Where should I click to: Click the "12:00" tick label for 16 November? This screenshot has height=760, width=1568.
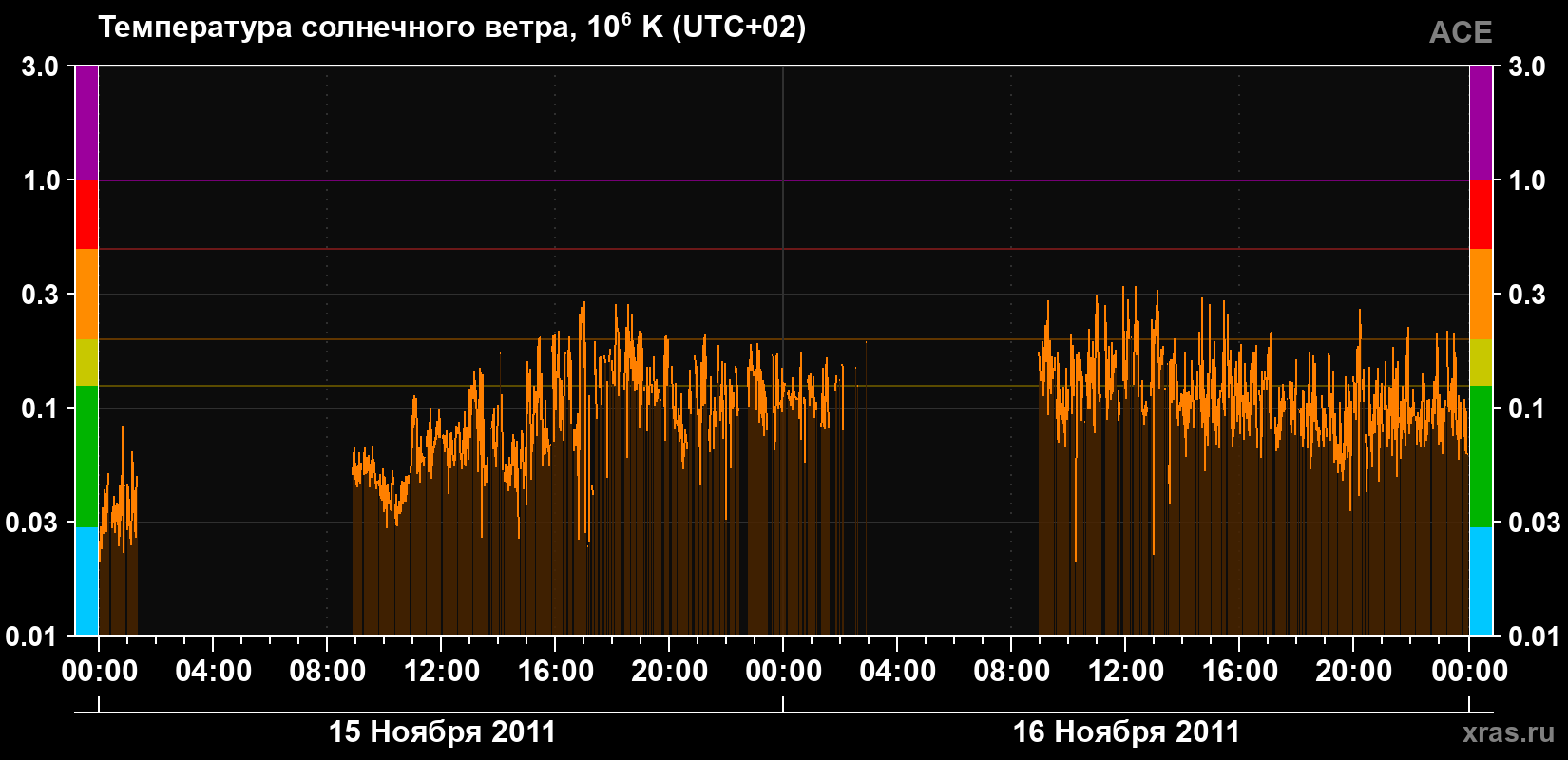pos(1126,672)
